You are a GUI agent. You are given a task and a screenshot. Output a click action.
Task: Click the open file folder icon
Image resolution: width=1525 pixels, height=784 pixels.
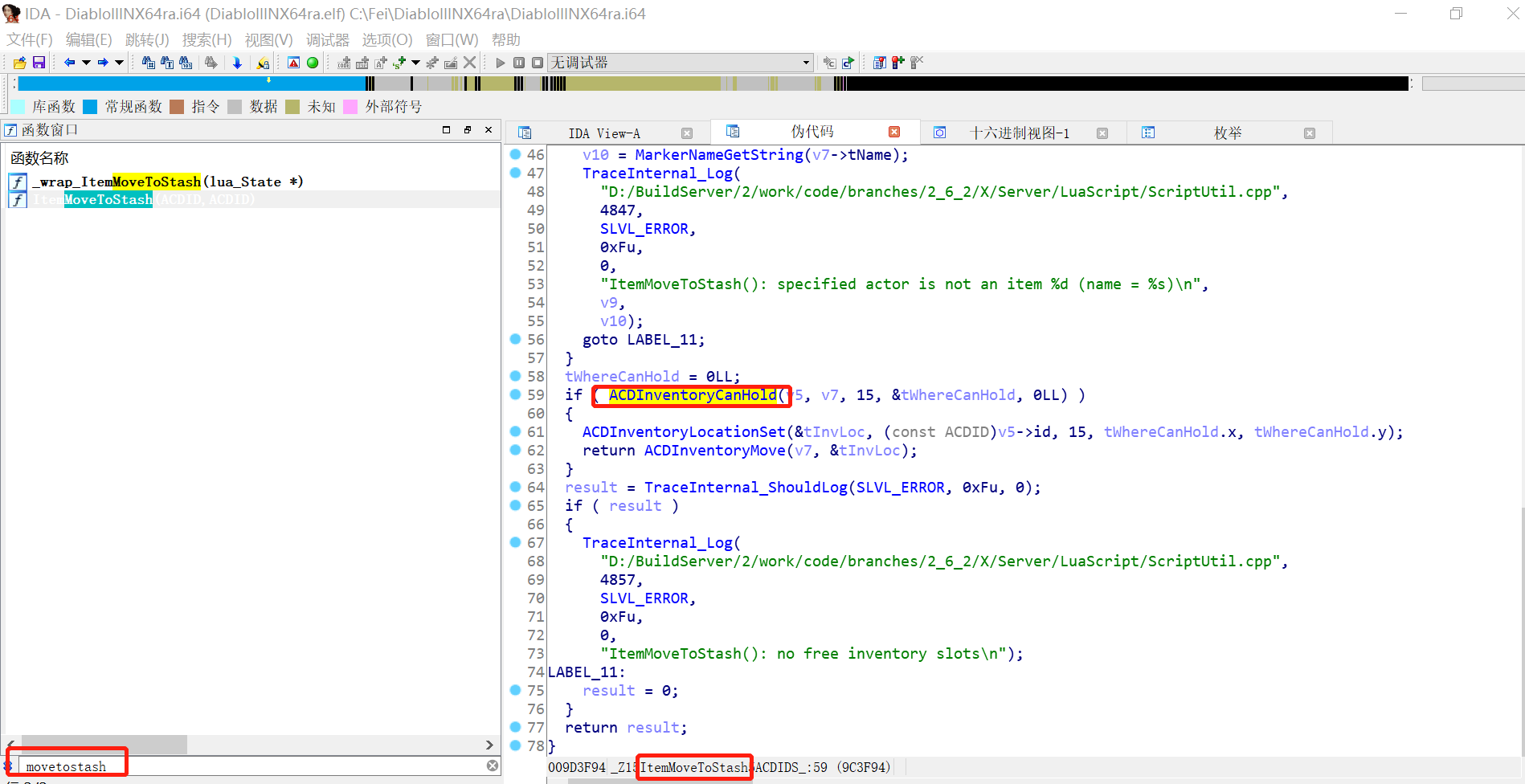[20, 63]
